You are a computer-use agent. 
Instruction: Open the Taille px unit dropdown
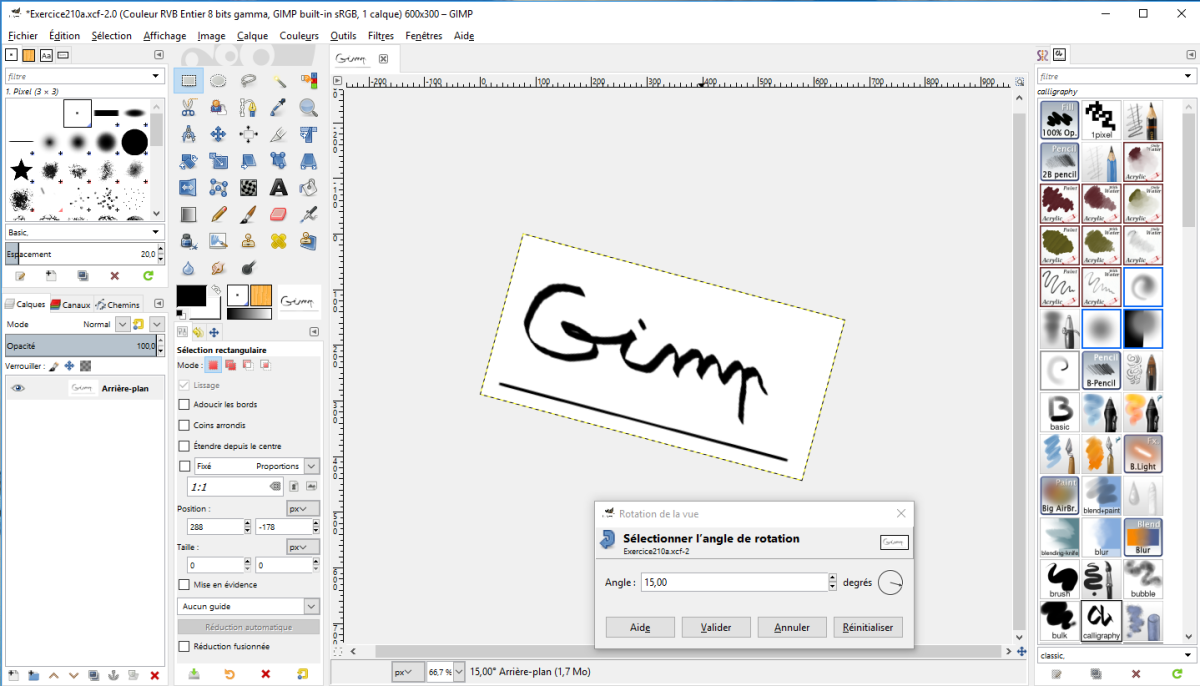pos(303,547)
